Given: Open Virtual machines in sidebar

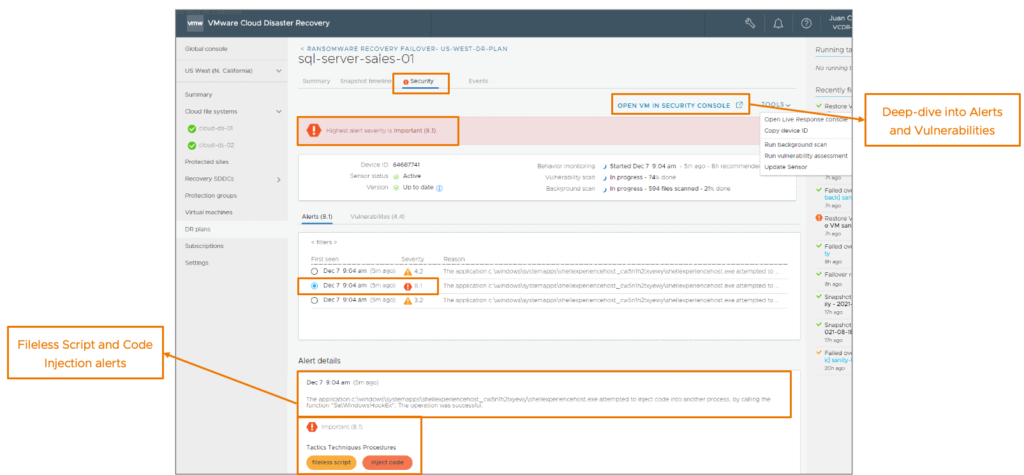Looking at the screenshot, I should pos(208,212).
